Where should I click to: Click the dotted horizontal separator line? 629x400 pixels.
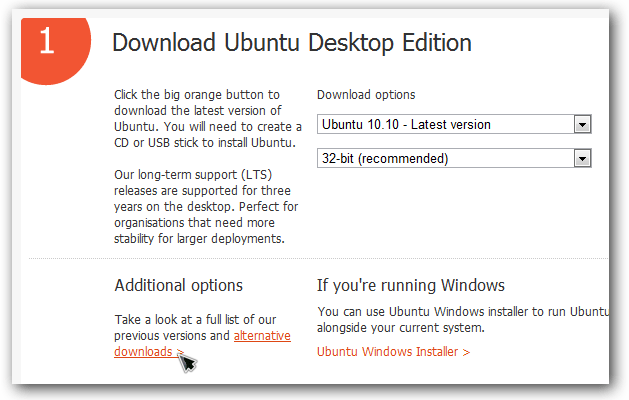point(319,259)
